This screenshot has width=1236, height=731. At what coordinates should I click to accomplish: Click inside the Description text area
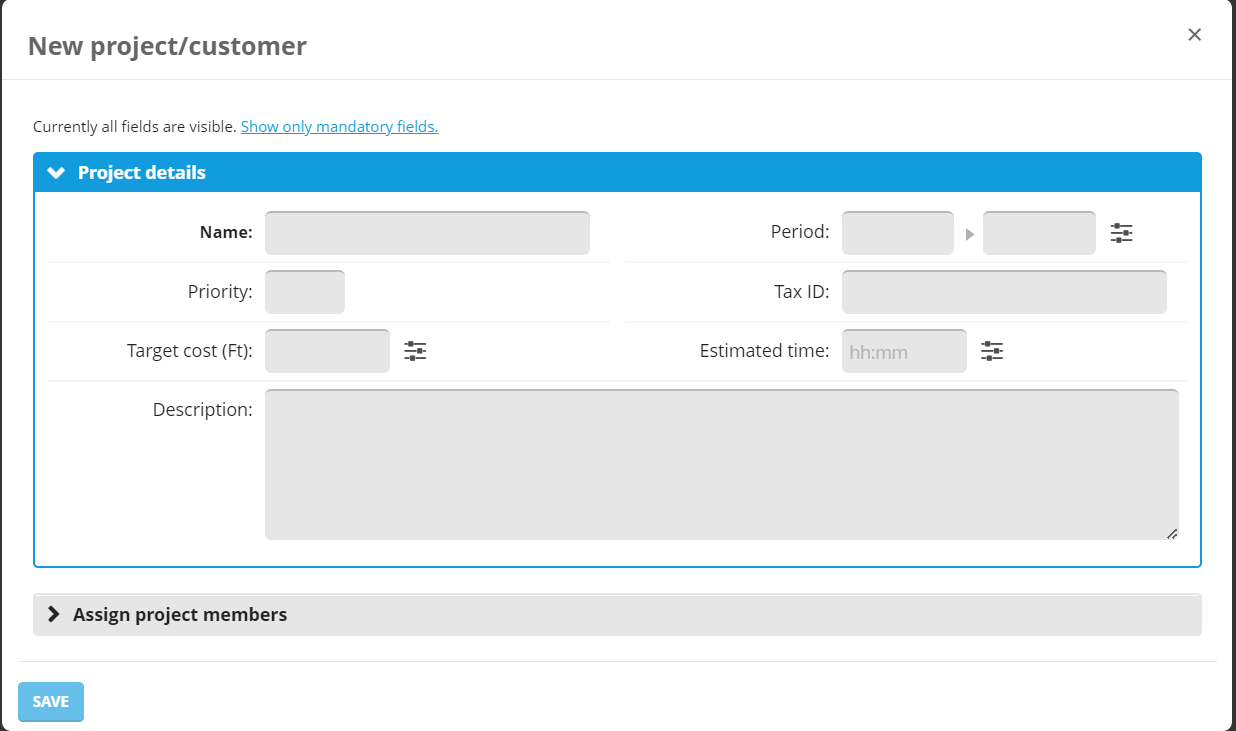coord(721,464)
